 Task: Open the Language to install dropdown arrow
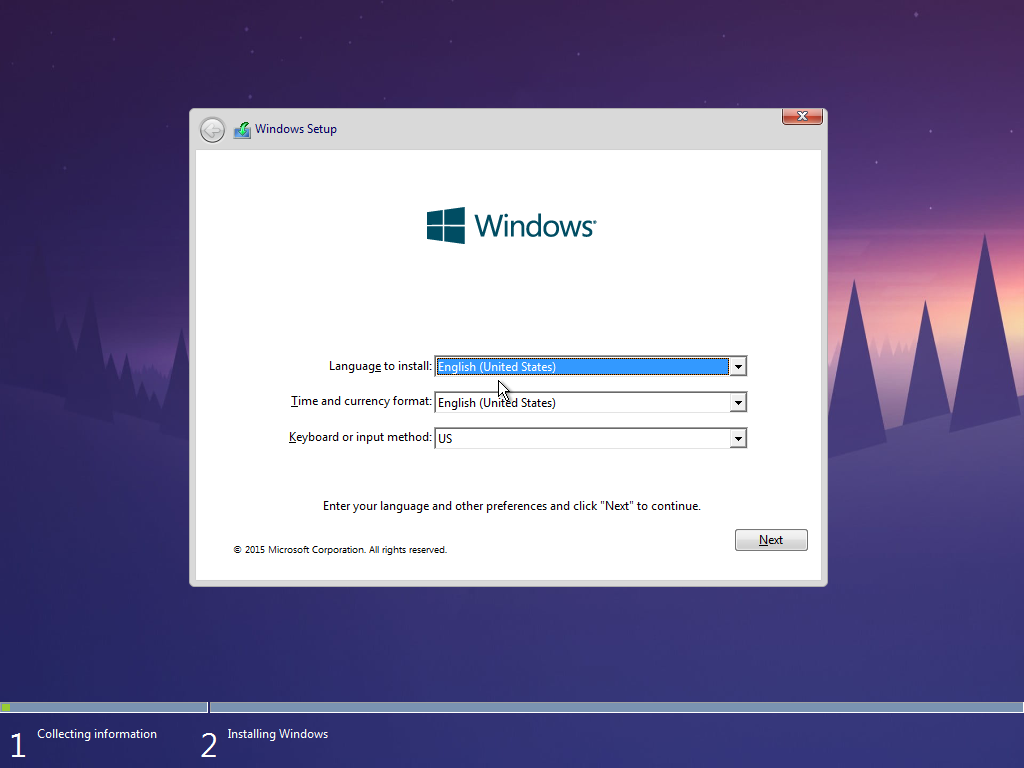point(738,367)
